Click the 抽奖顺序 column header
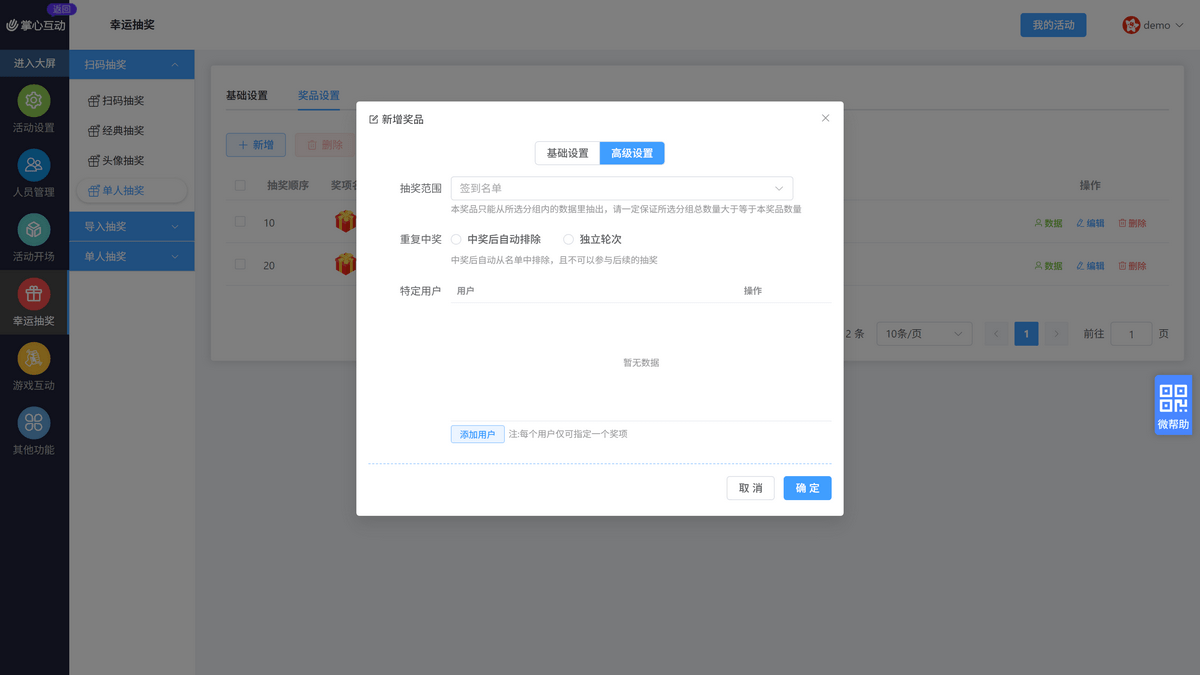Viewport: 1200px width, 675px height. click(x=288, y=185)
